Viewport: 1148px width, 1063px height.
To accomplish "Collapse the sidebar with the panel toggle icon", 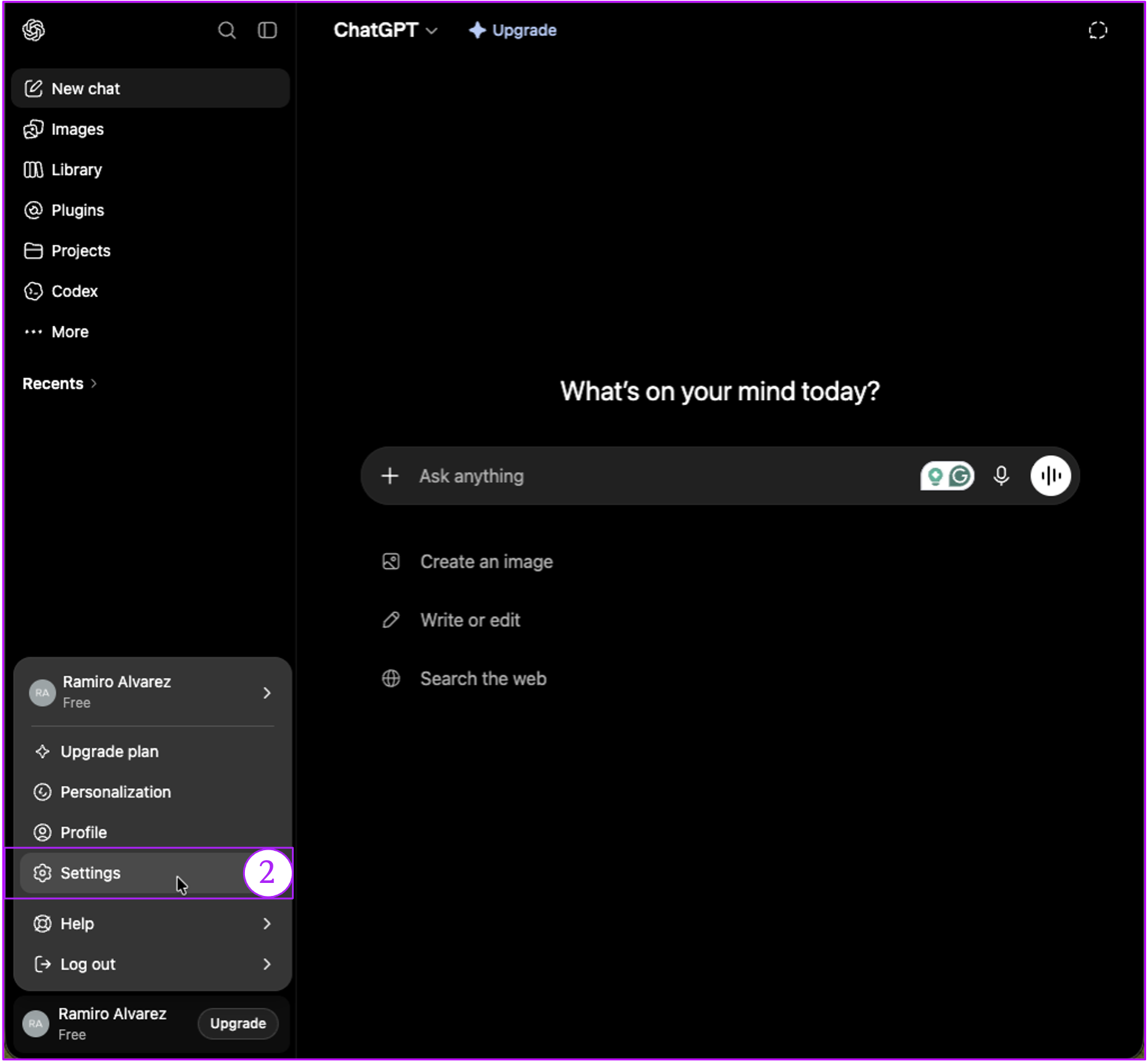I will pyautogui.click(x=267, y=30).
